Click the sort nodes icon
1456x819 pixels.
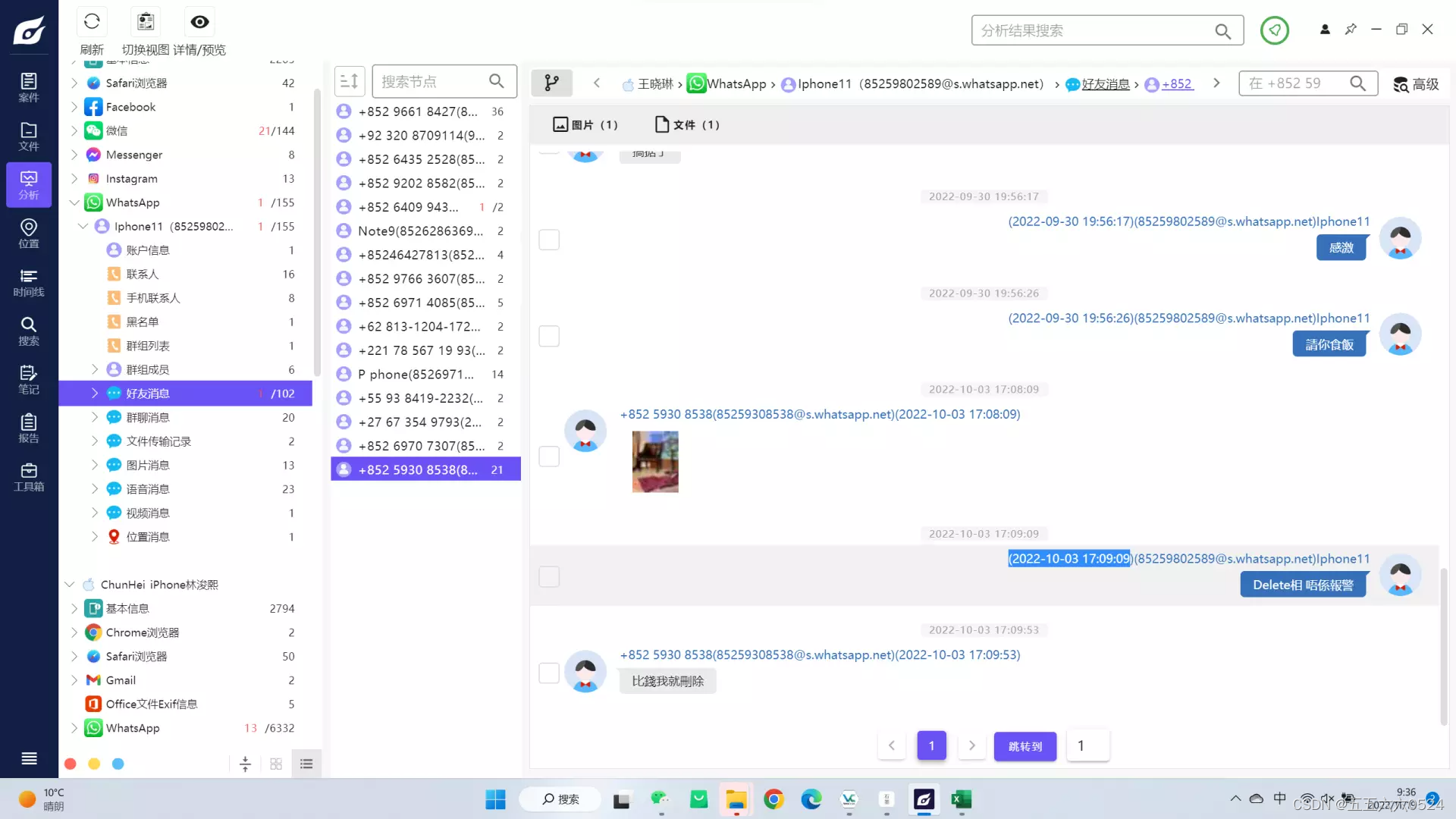click(x=350, y=81)
